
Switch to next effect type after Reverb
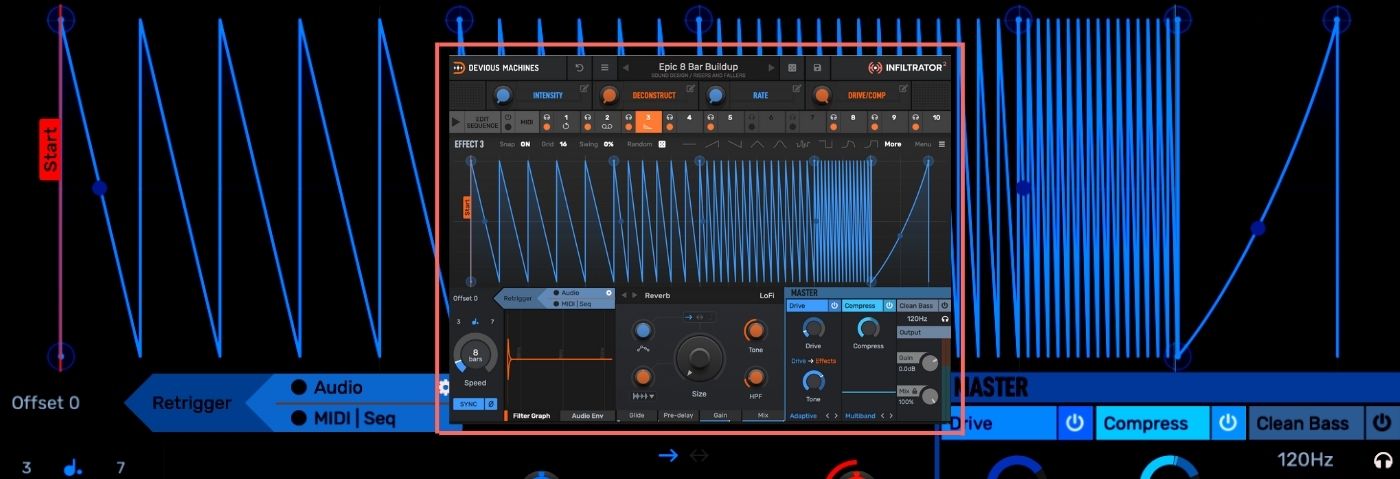click(x=634, y=295)
